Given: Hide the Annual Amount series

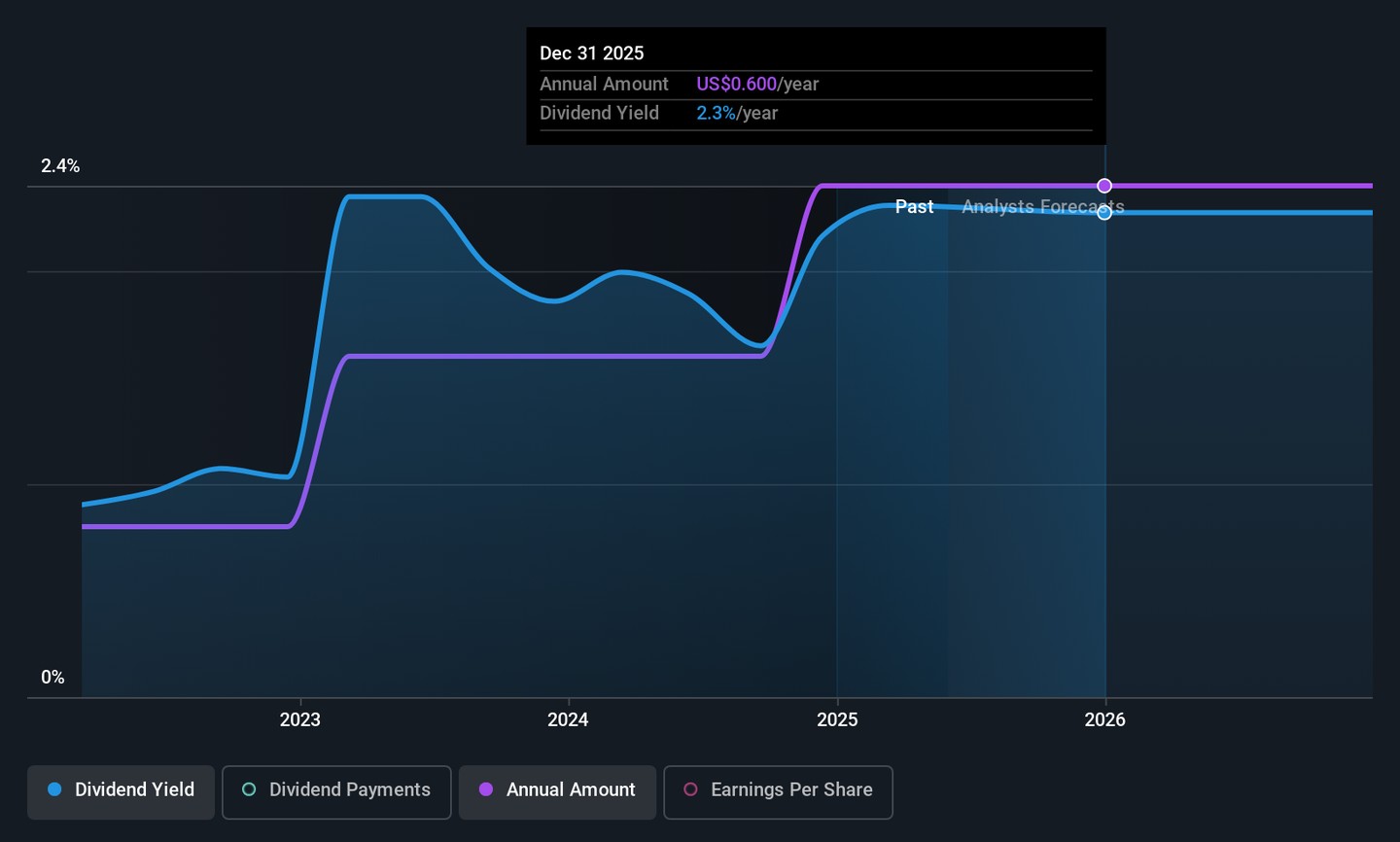Looking at the screenshot, I should pyautogui.click(x=557, y=790).
